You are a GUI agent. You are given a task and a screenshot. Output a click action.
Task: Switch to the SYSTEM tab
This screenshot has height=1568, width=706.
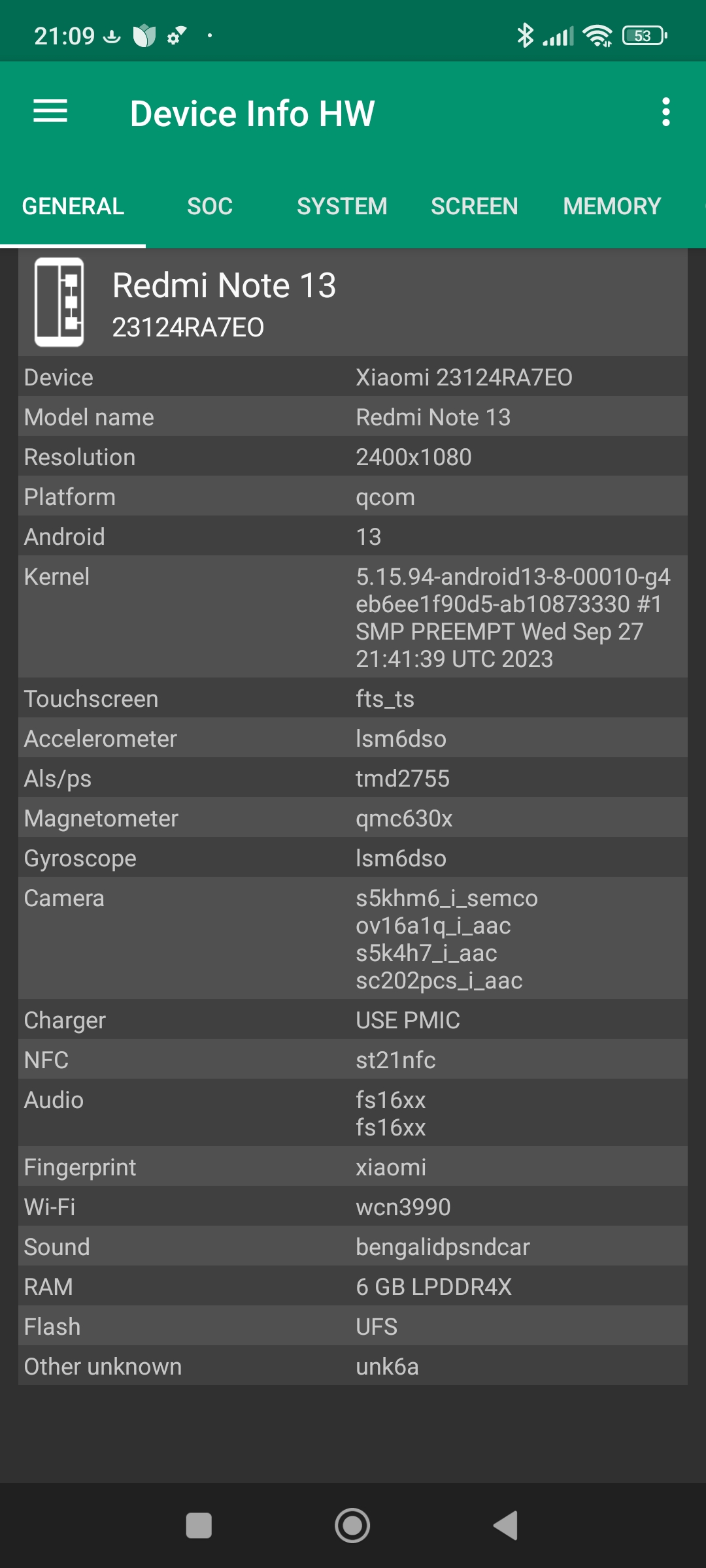click(x=342, y=206)
